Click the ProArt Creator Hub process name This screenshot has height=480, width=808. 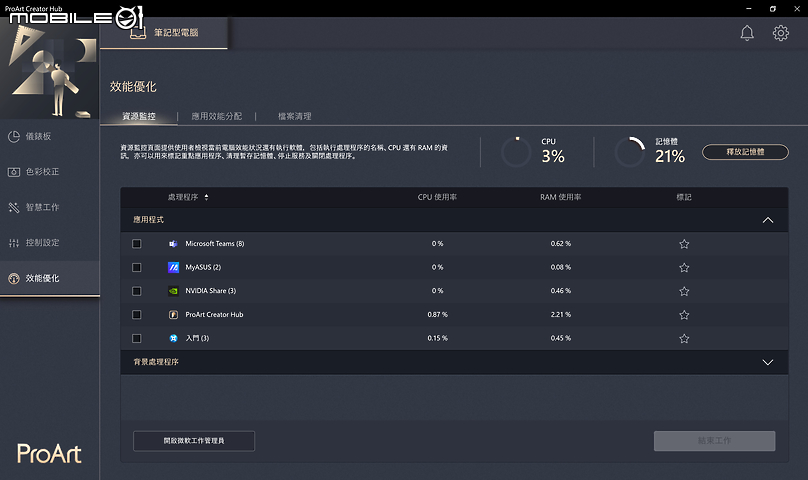[x=214, y=315]
